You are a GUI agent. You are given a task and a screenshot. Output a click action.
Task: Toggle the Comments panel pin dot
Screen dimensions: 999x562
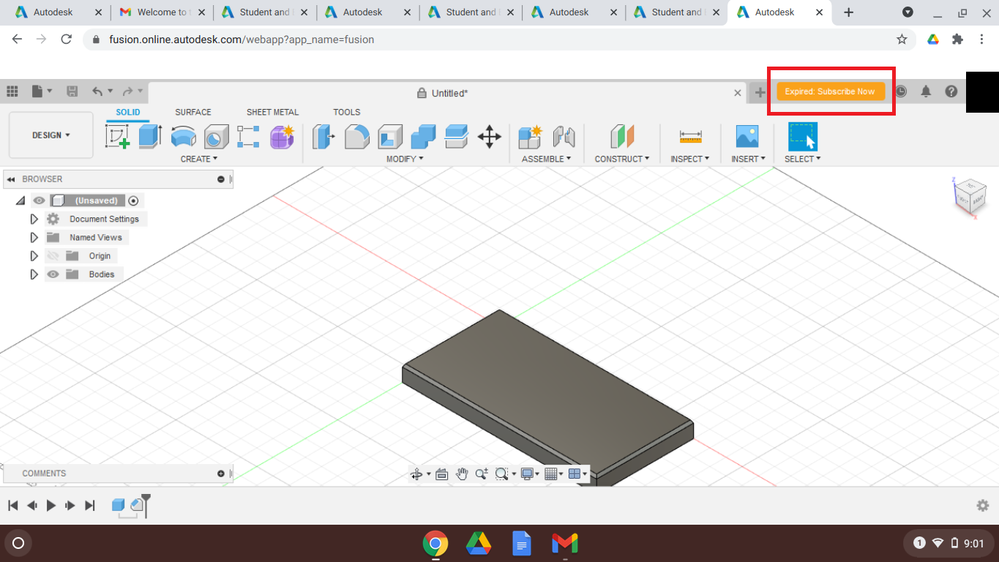[220, 473]
